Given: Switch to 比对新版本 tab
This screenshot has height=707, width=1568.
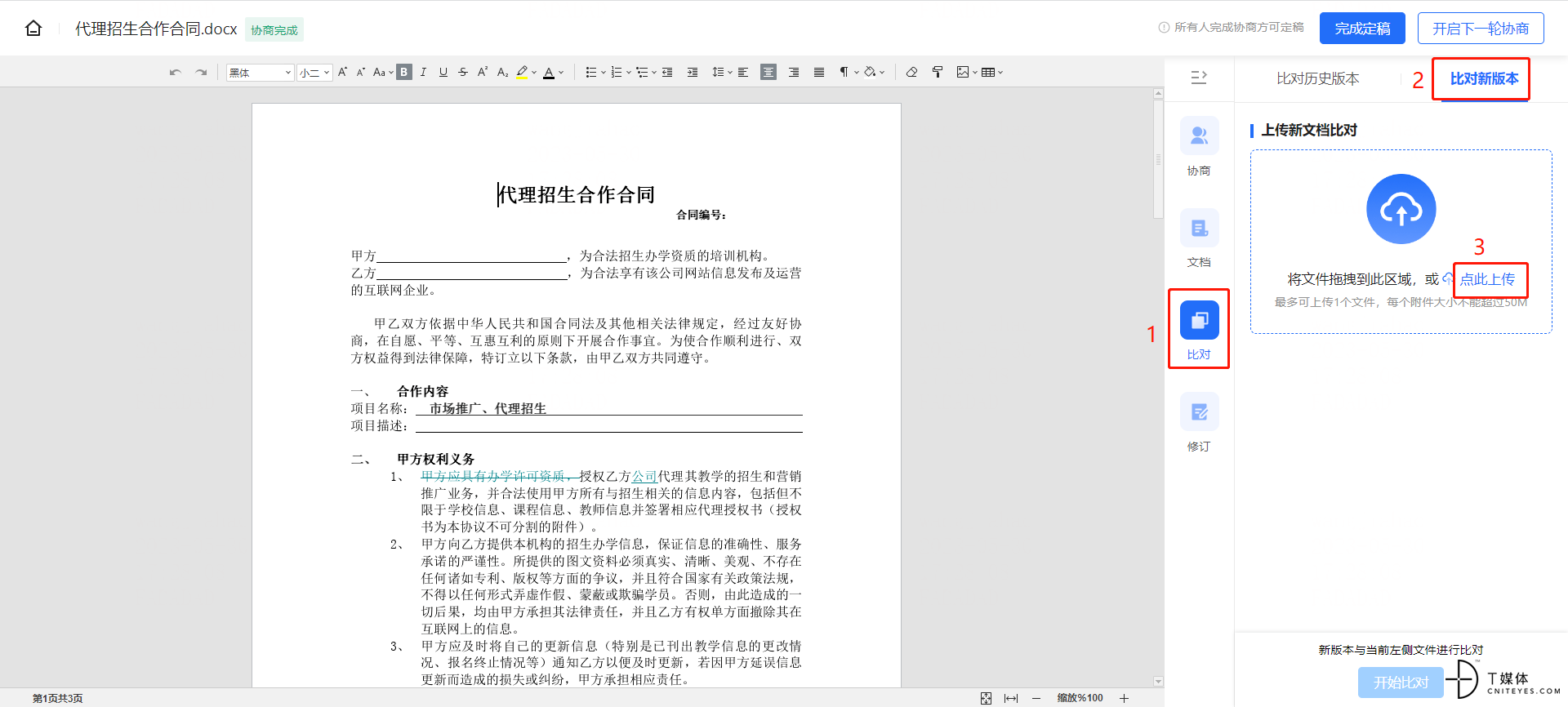Looking at the screenshot, I should pos(1484,78).
